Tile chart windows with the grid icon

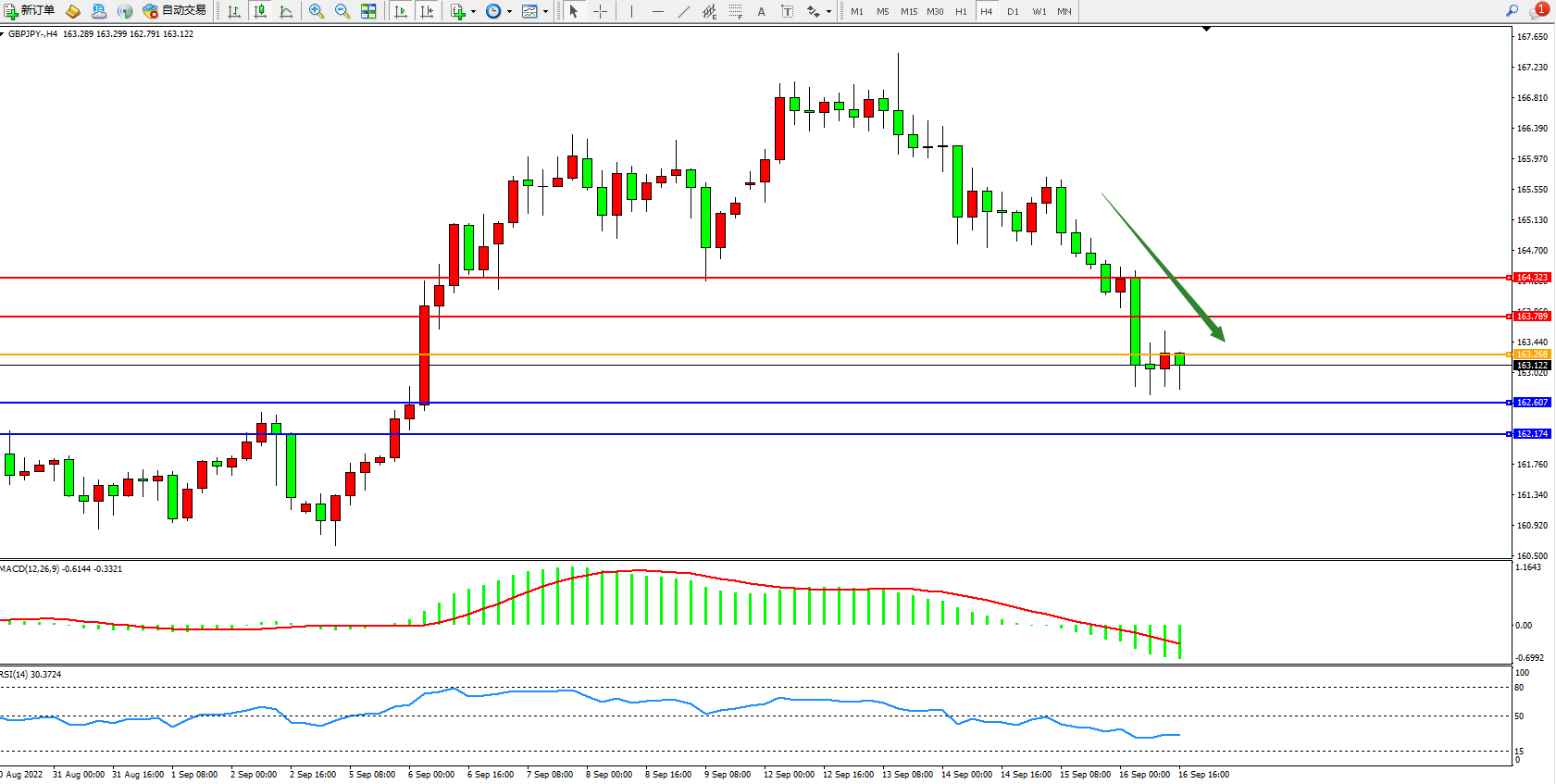[368, 11]
